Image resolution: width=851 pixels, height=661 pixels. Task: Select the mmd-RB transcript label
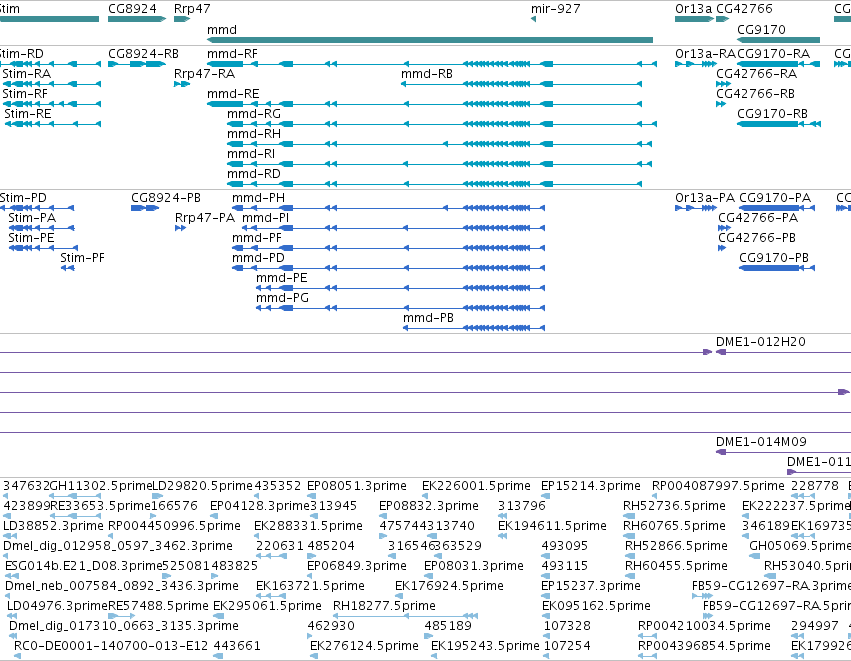(427, 74)
